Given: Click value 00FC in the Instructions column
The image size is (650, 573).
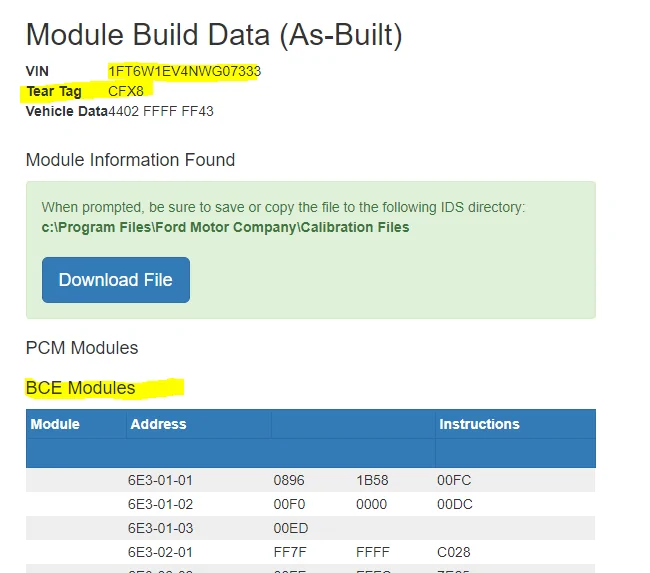Looking at the screenshot, I should coord(454,480).
